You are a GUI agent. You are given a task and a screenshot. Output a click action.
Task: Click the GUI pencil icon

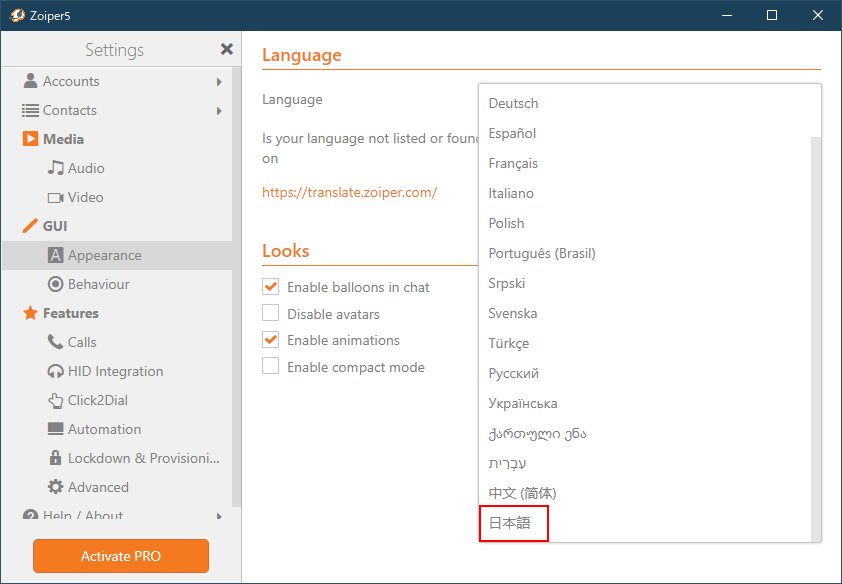(x=30, y=226)
